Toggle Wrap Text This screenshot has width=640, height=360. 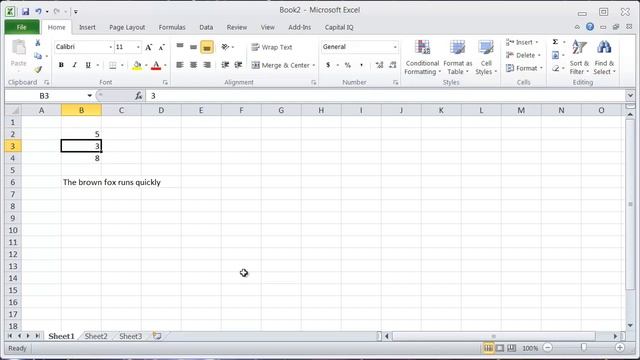click(272, 47)
